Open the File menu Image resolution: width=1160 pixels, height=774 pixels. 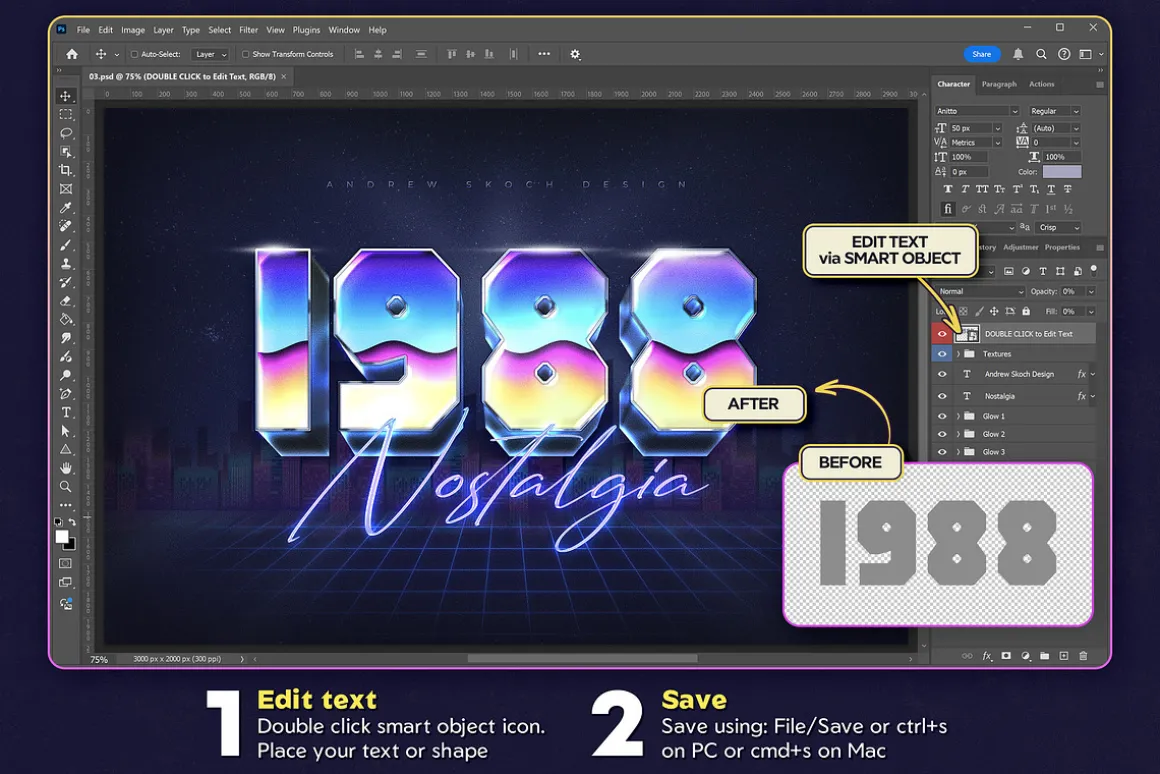tap(83, 30)
